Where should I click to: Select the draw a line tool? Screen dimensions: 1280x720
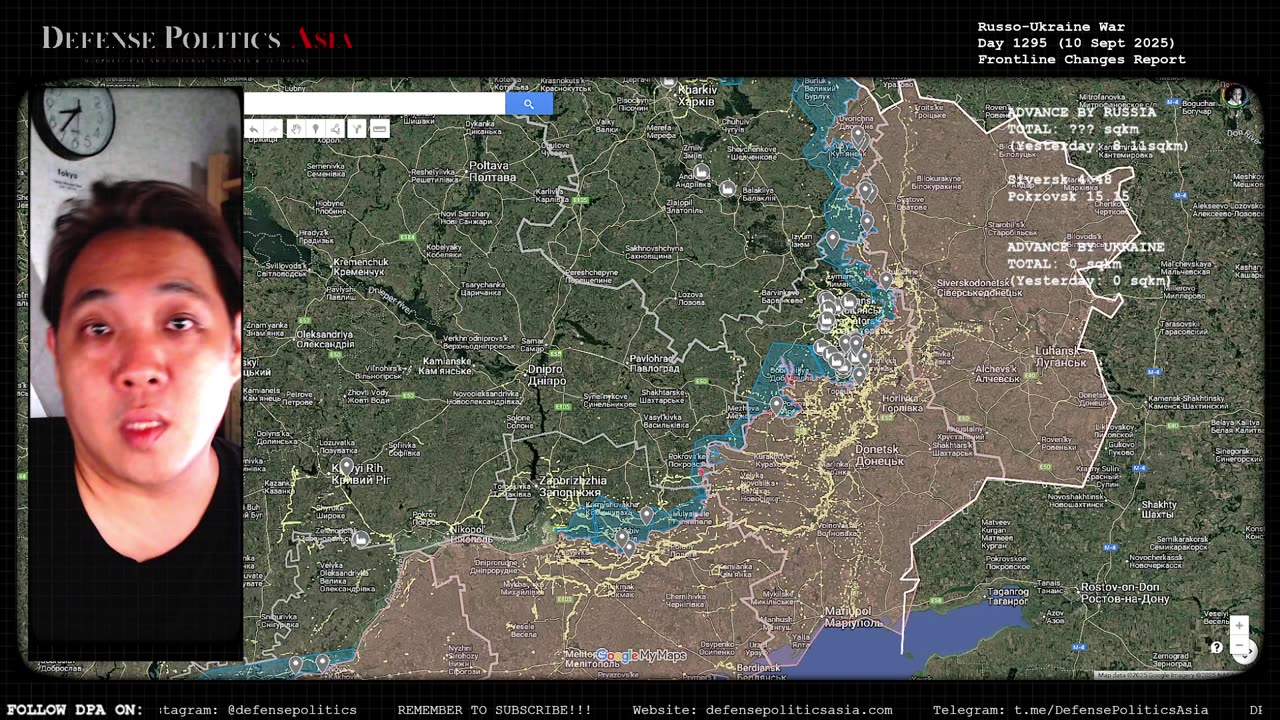click(x=335, y=129)
